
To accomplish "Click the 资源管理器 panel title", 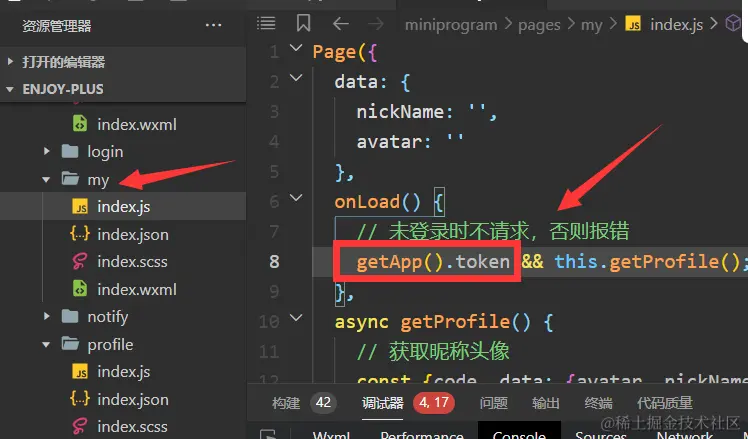I will (56, 26).
